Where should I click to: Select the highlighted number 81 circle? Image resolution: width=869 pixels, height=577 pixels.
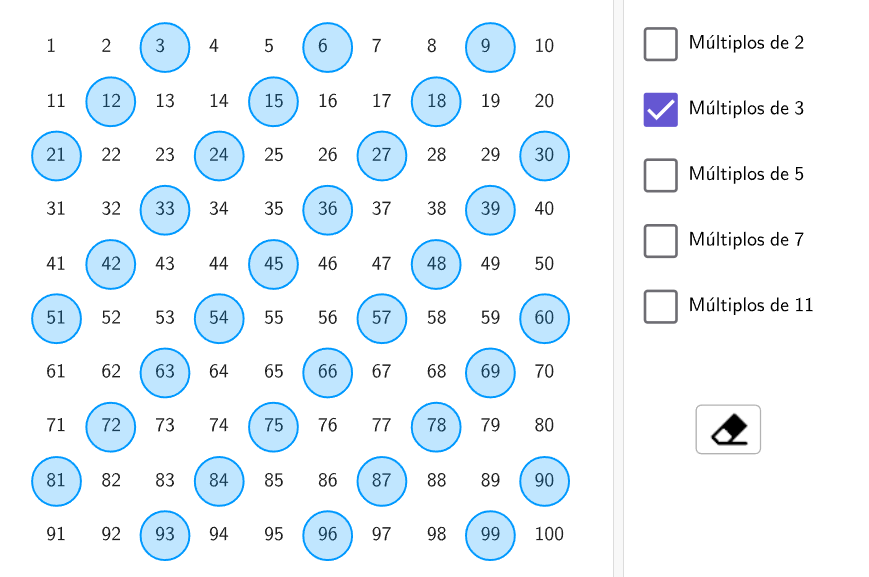56,481
